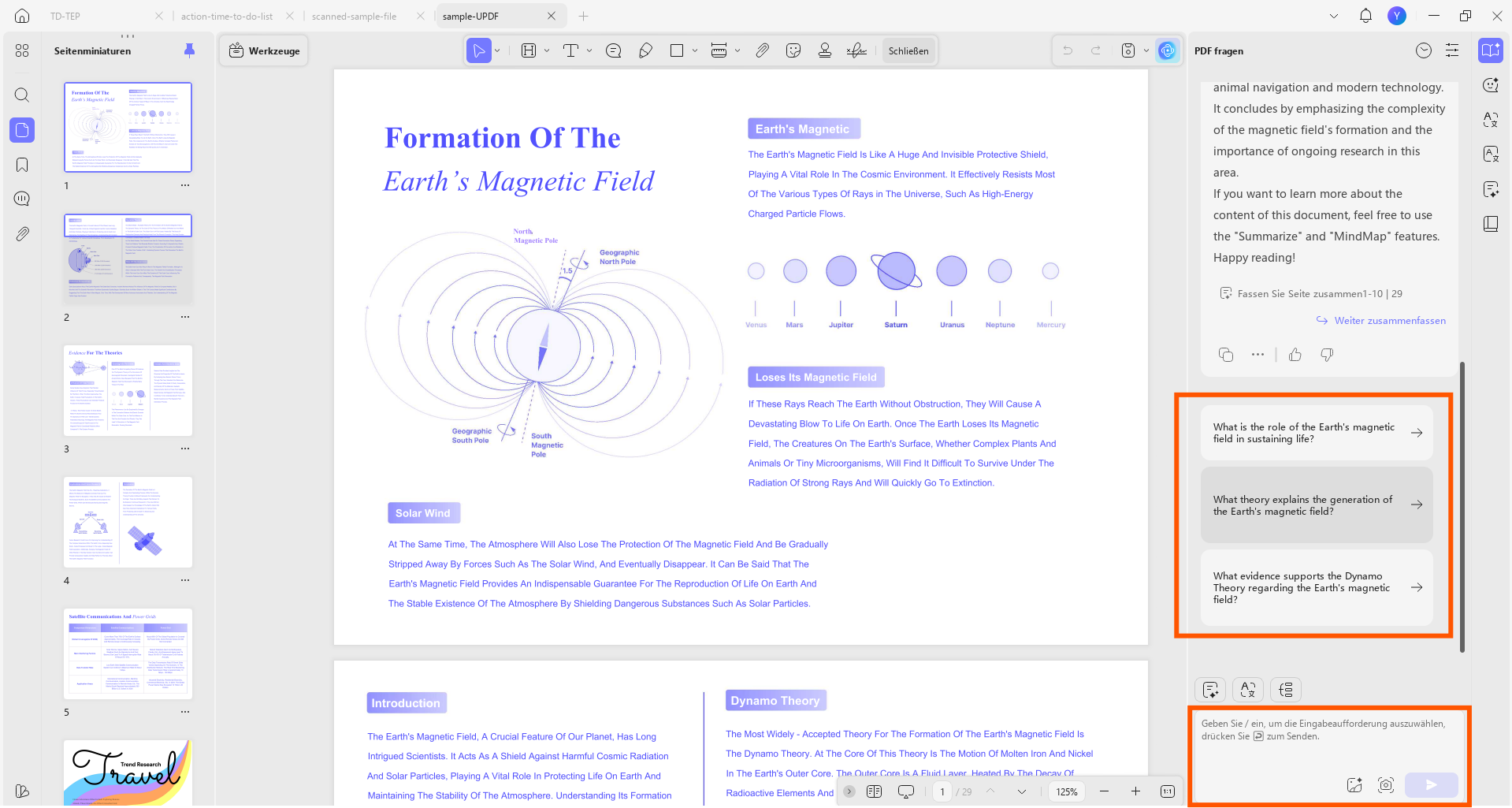Click the undo arrow

[x=1068, y=50]
